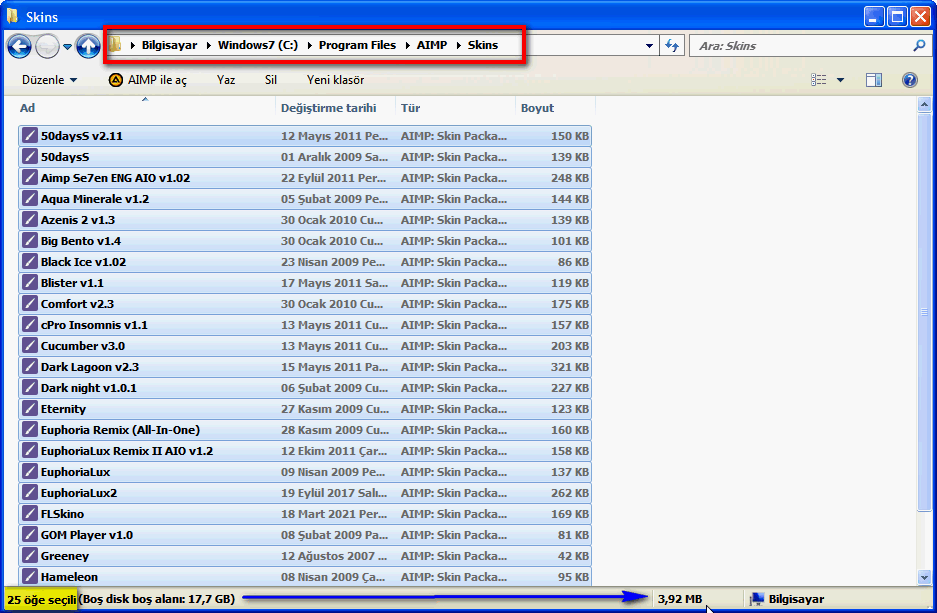Navigate to Bilgisayar in the address bar
937x613 pixels.
[169, 45]
